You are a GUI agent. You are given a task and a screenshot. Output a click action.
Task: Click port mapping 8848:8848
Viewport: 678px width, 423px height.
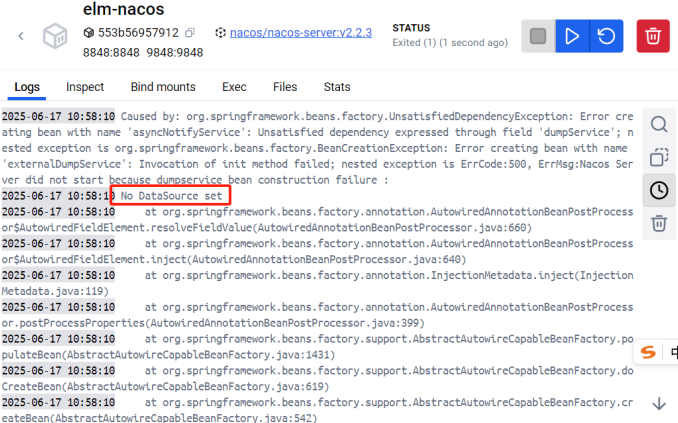pos(111,53)
